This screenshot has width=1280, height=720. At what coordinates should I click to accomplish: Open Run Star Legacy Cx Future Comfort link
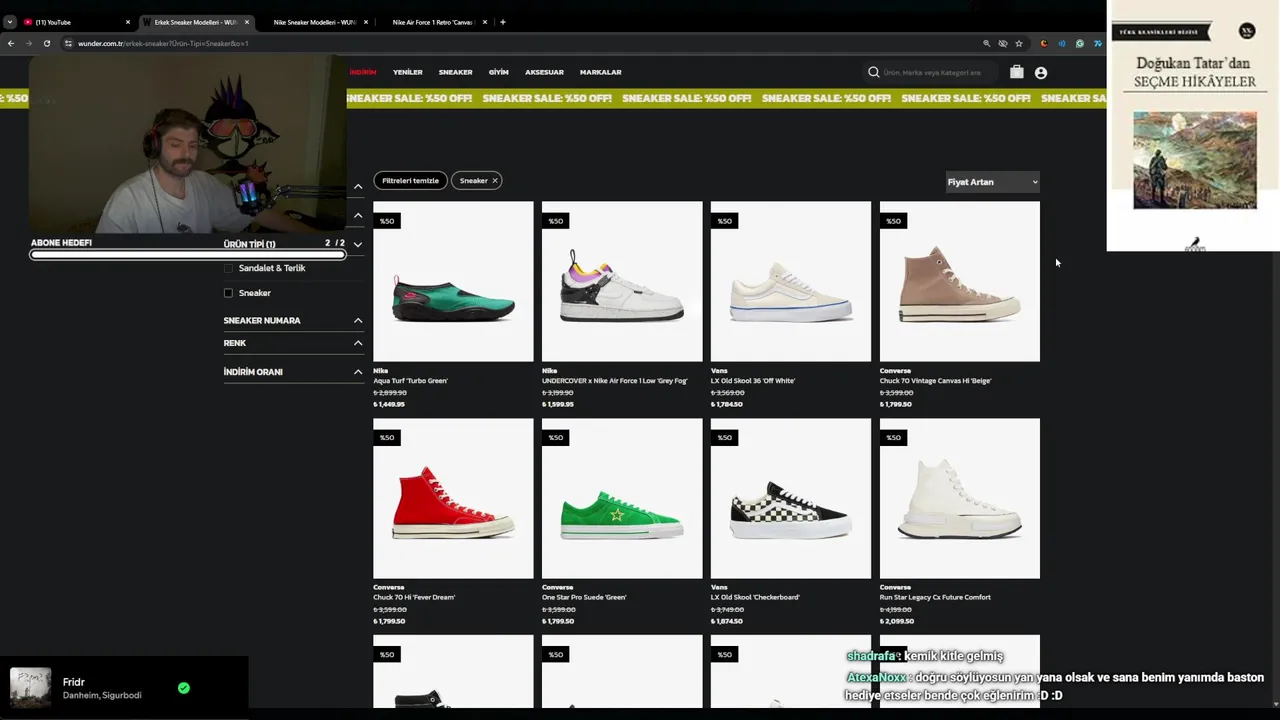pyautogui.click(x=935, y=598)
